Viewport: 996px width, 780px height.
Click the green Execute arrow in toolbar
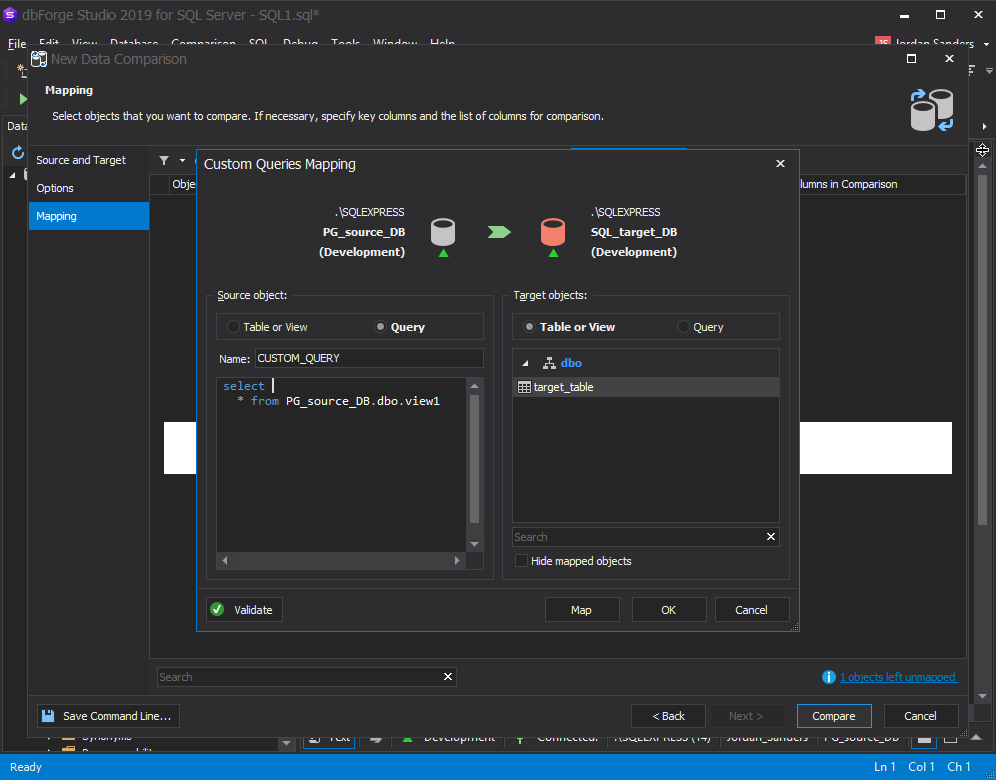23,99
